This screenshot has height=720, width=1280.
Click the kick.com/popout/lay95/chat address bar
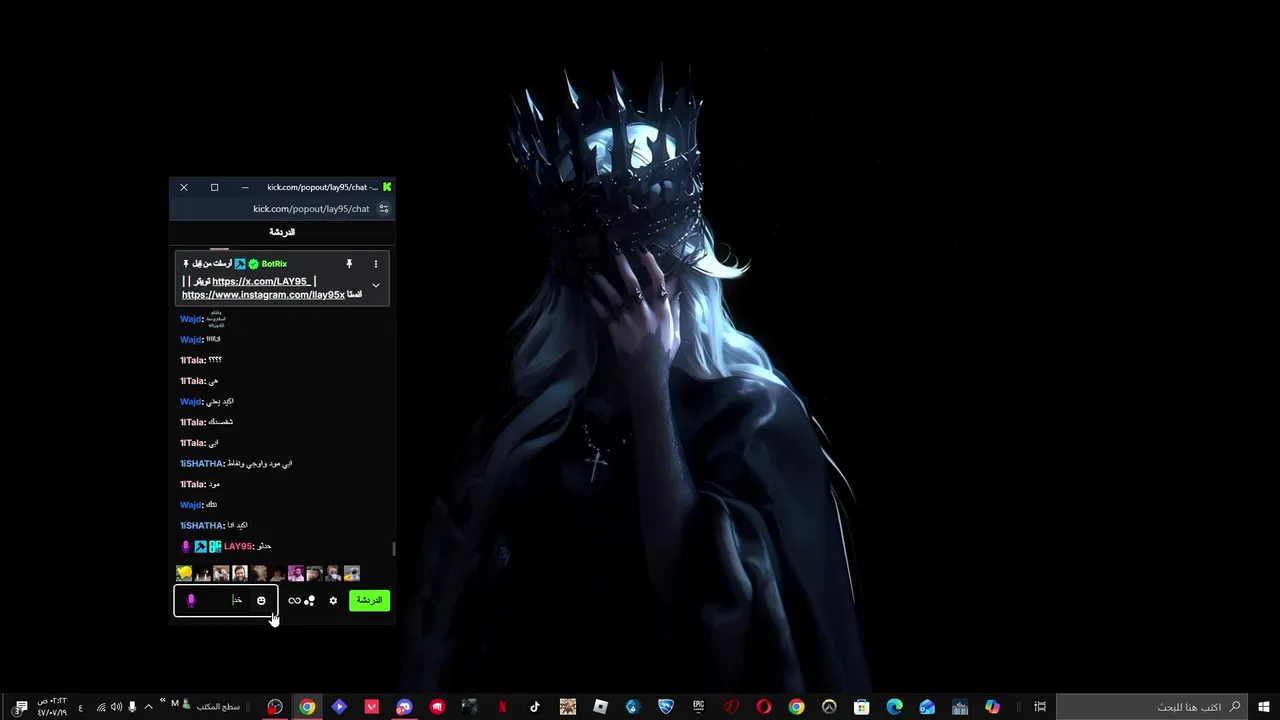(x=311, y=209)
